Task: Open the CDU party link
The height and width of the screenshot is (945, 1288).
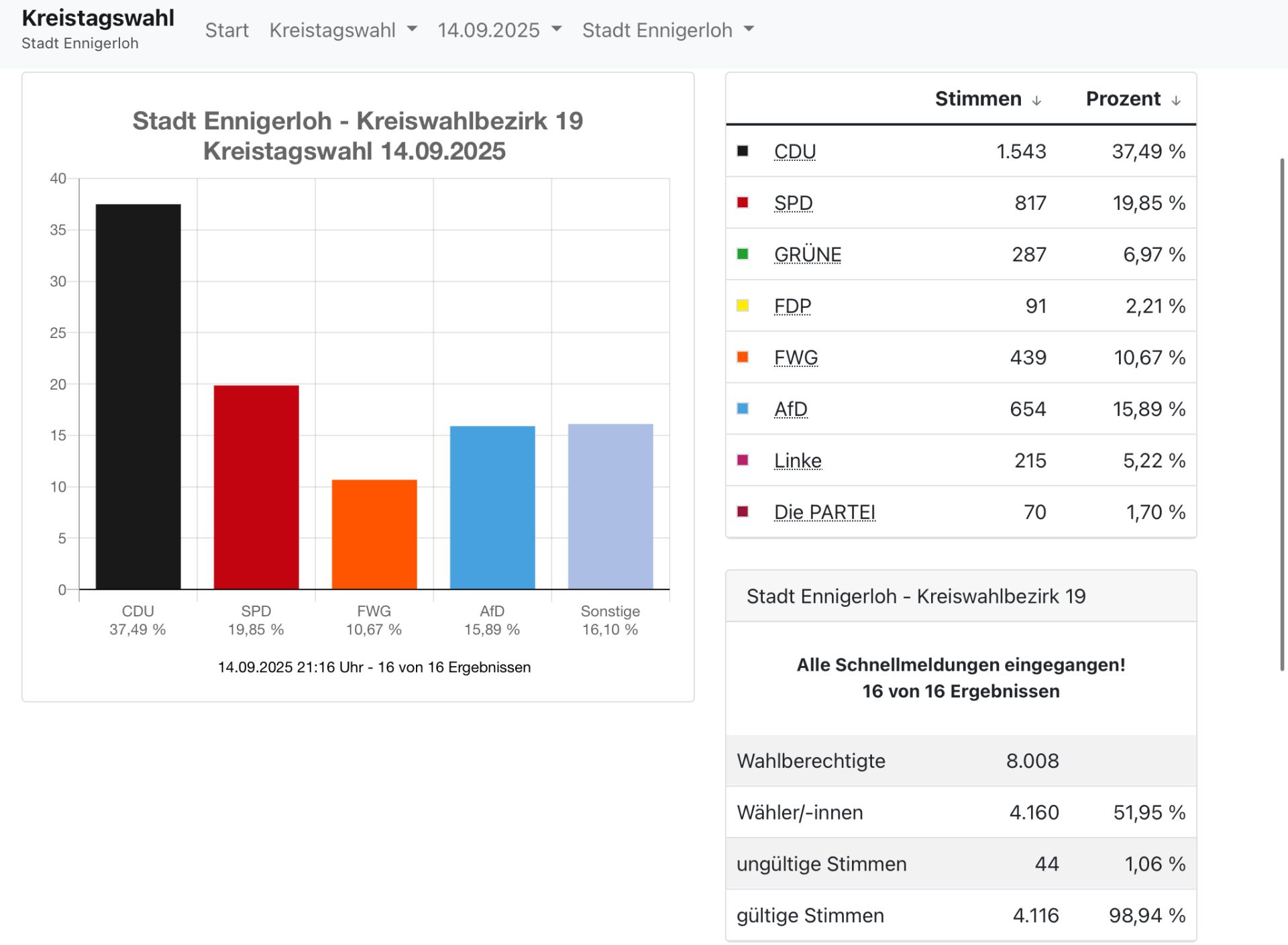Action: (795, 152)
